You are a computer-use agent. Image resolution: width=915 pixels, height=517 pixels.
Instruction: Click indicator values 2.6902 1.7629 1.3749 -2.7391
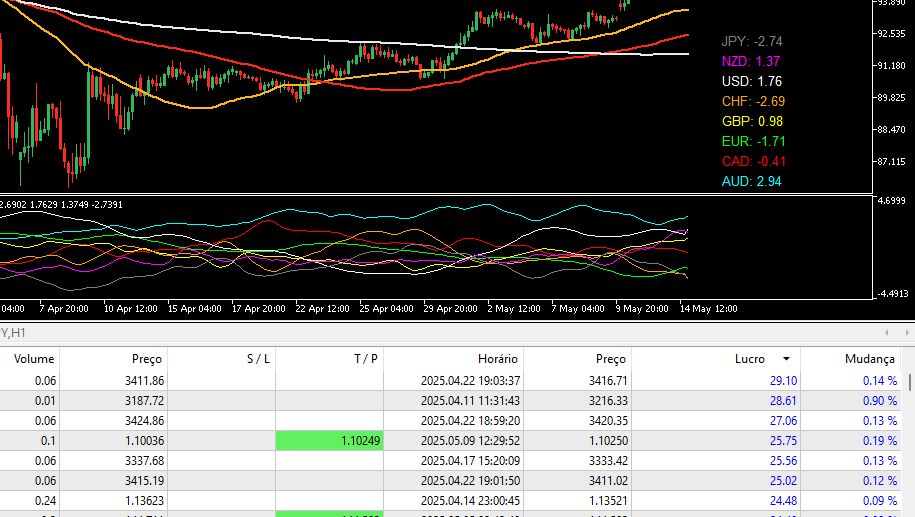(x=61, y=205)
